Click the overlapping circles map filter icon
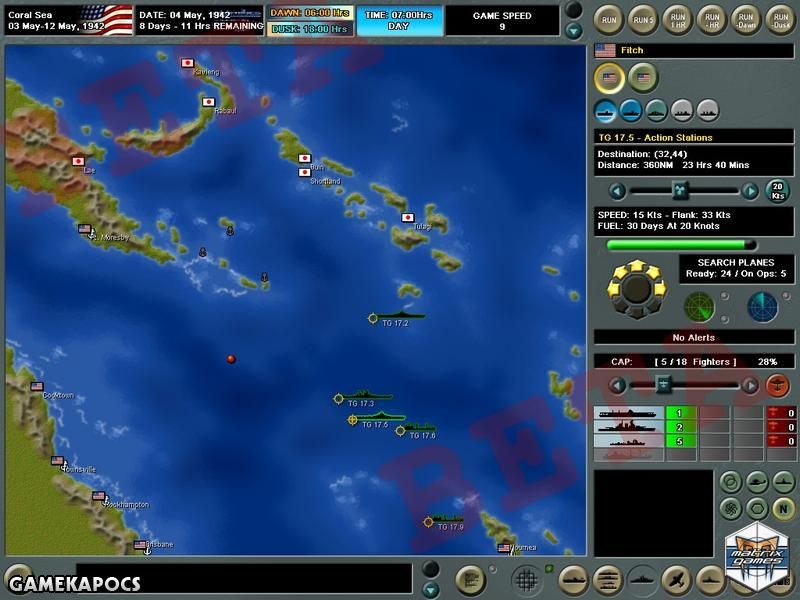 pyautogui.click(x=730, y=482)
